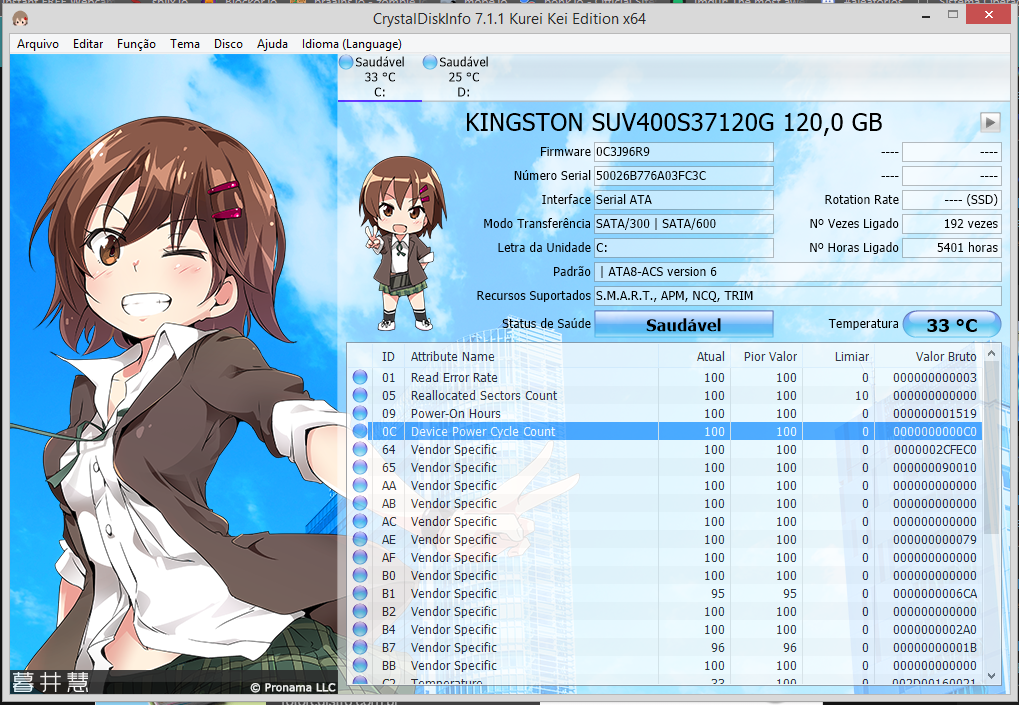The width and height of the screenshot is (1019, 705).
Task: Click the 33 °C temperature button
Action: pyautogui.click(x=952, y=324)
